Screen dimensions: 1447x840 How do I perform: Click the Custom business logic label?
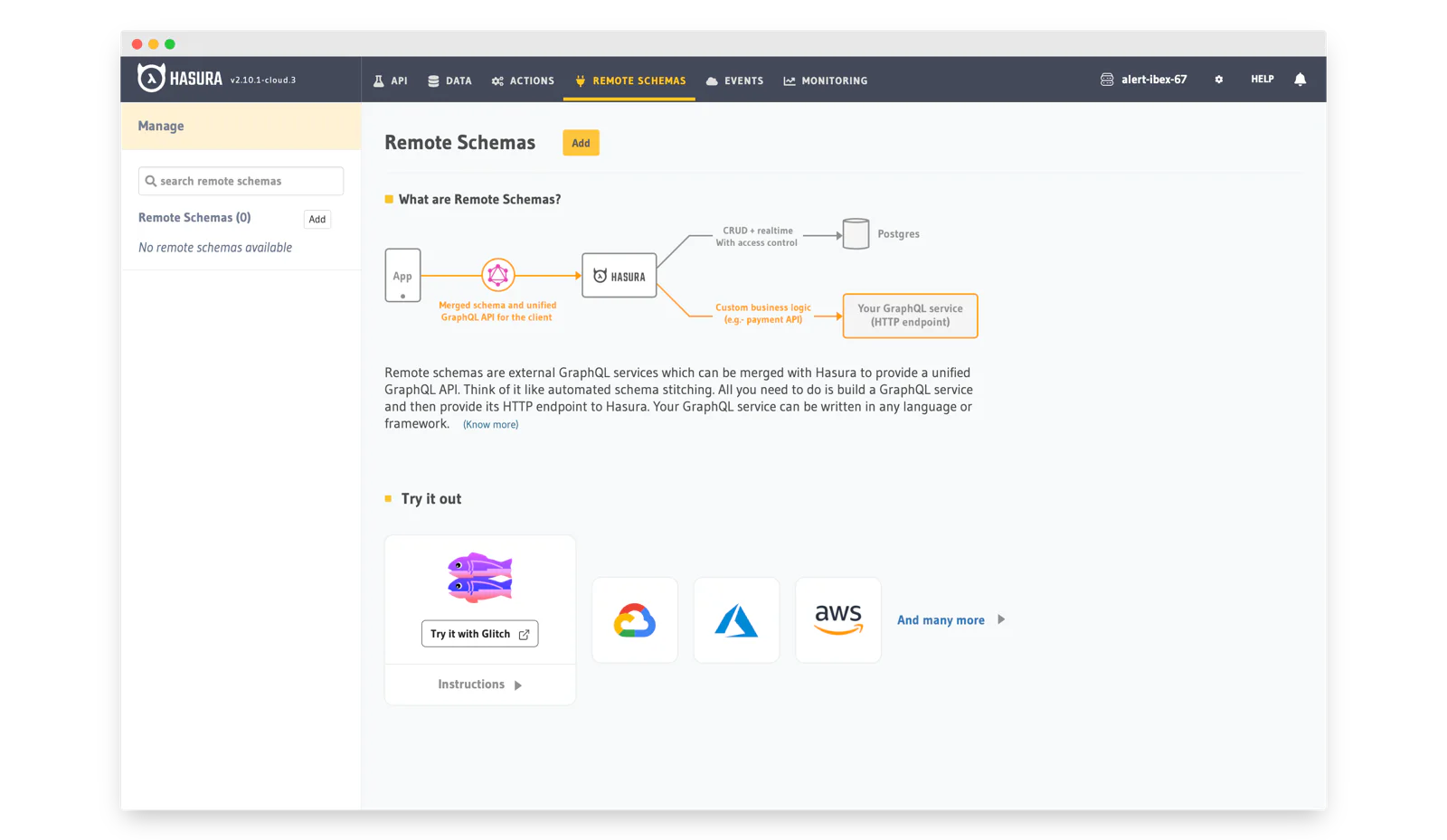(x=763, y=313)
